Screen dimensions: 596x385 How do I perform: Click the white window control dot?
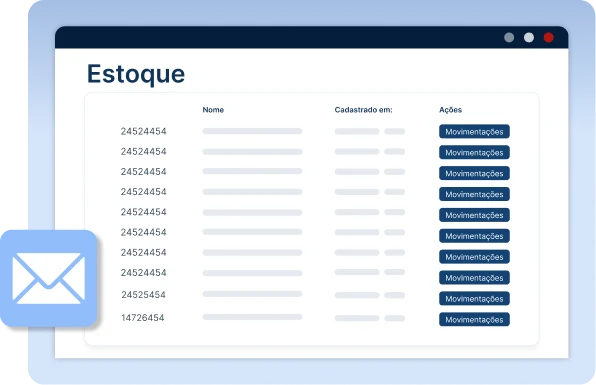click(529, 37)
